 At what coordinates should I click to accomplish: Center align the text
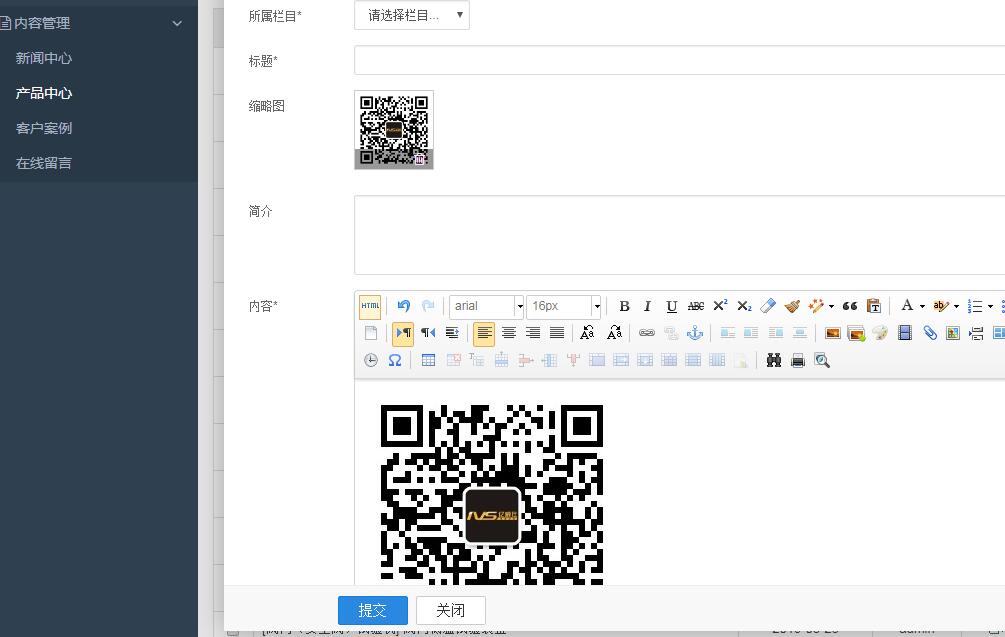[x=509, y=333]
